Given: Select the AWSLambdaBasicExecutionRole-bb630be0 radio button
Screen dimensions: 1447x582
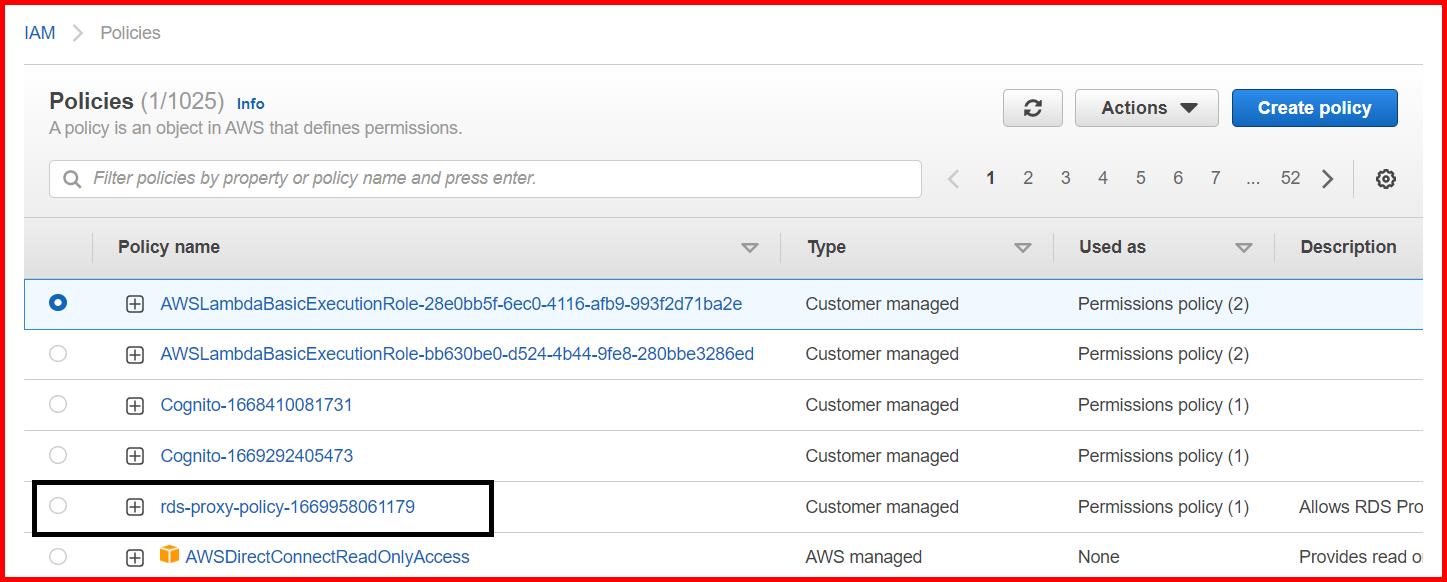Looking at the screenshot, I should tap(57, 354).
